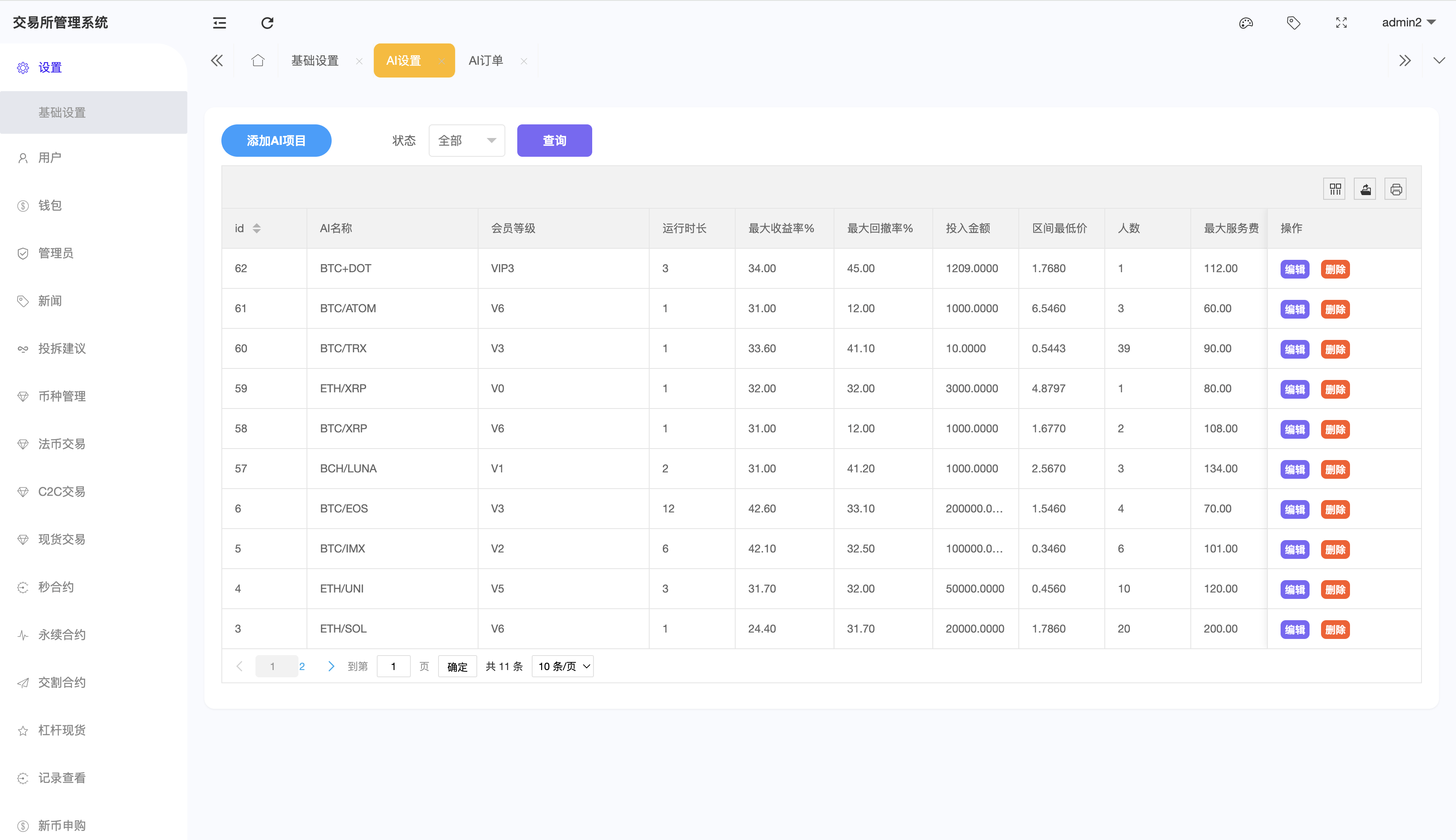The height and width of the screenshot is (840, 1456).
Task: Open the 币种管理 sidebar menu
Action: click(93, 396)
